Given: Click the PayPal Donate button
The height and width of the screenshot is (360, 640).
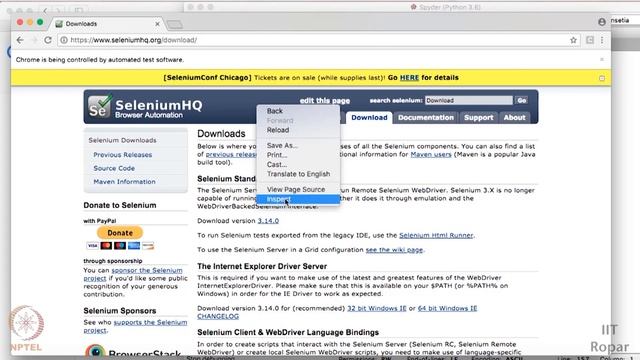Looking at the screenshot, I should pos(120,233).
